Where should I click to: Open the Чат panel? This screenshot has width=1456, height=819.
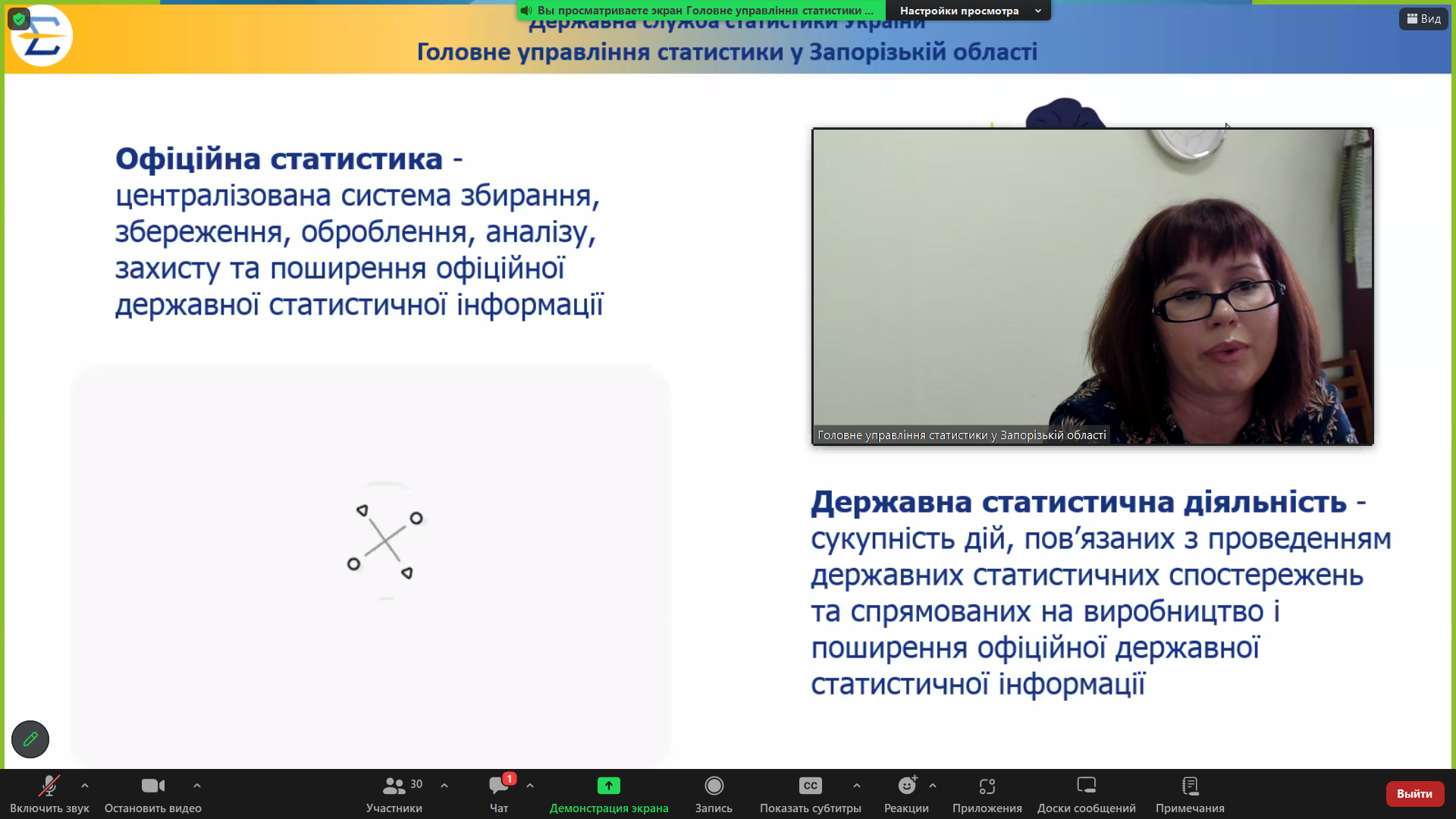tap(498, 794)
